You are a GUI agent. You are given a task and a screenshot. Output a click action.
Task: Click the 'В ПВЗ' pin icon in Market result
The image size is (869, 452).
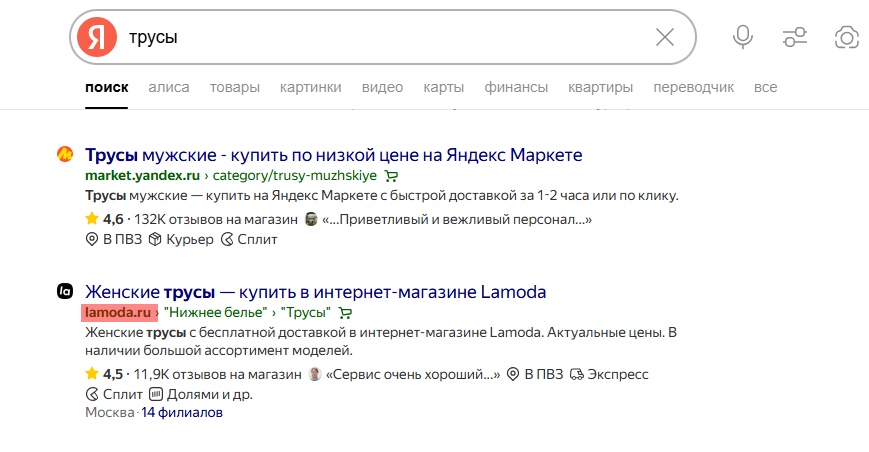pos(91,239)
